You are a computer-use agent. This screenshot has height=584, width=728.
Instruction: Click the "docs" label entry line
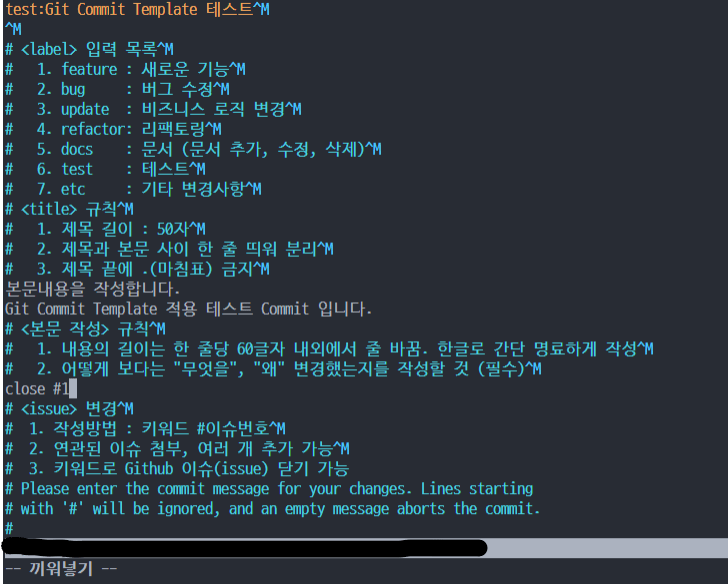click(x=193, y=149)
